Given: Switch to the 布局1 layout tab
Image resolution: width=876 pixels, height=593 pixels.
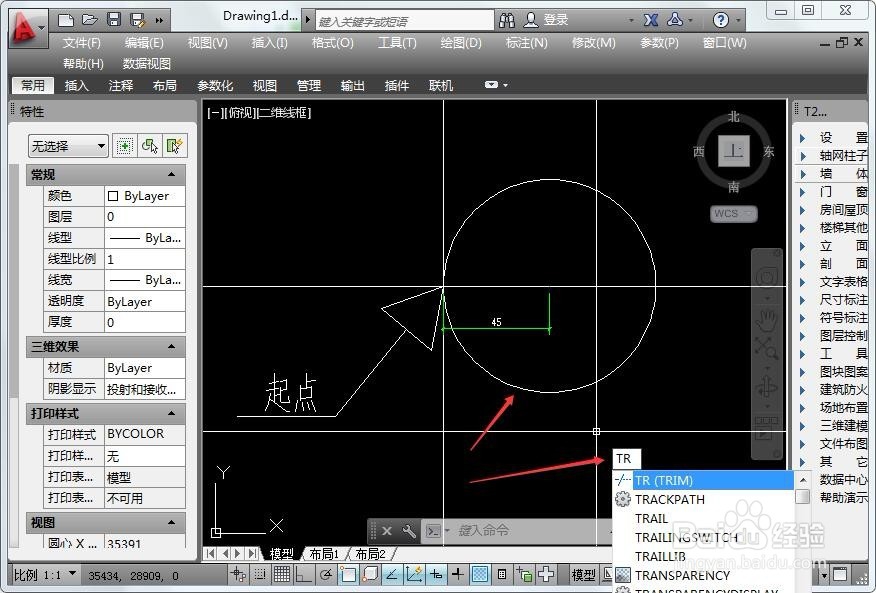Looking at the screenshot, I should tap(324, 554).
